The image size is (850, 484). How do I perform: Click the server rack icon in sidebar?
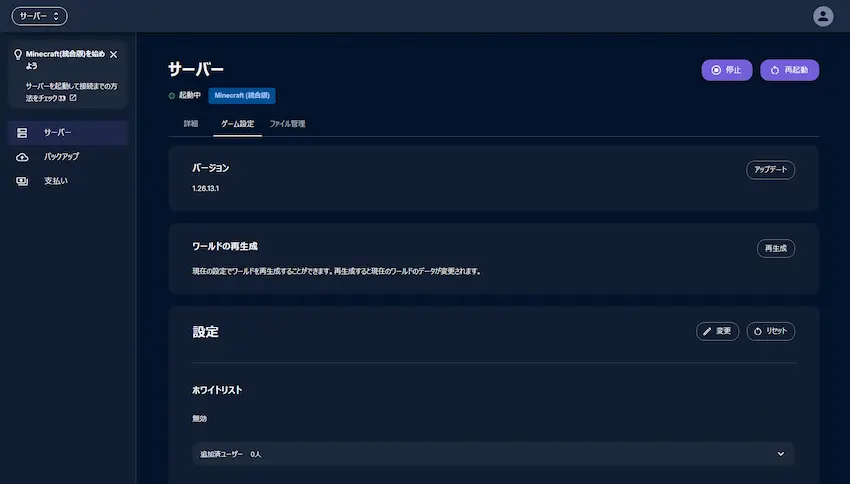[22, 133]
